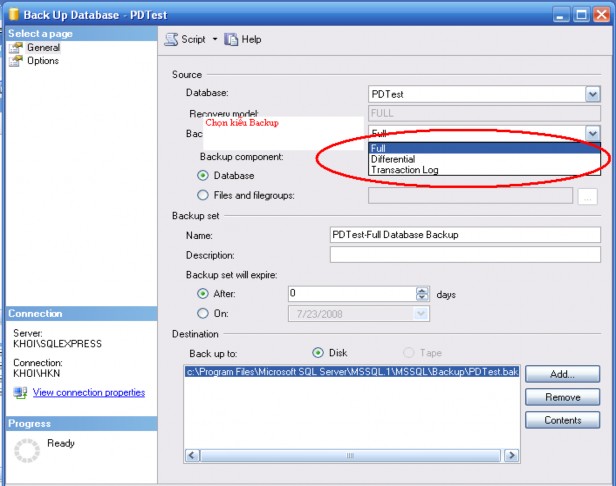Click the KHOI\SQLEXPRESS server text
The image size is (616, 486).
(57, 344)
